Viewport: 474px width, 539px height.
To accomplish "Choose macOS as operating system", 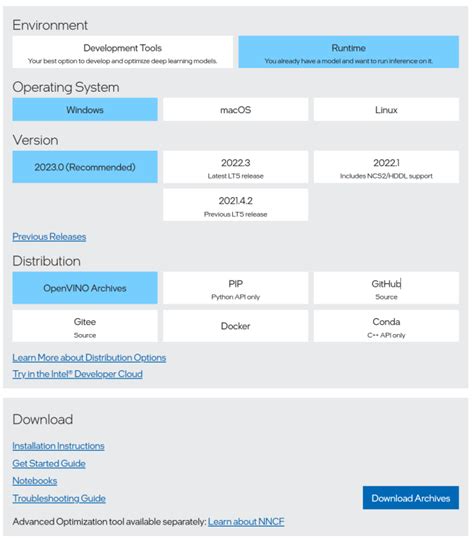I will point(235,109).
